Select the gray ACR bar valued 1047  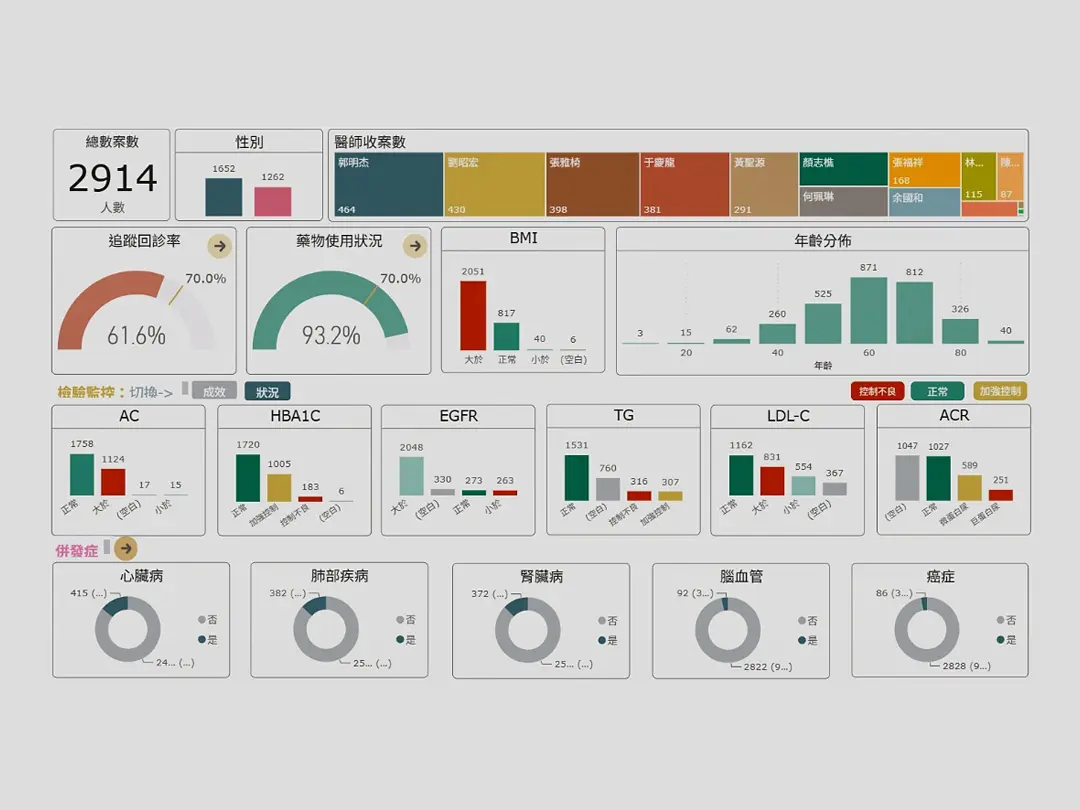point(907,477)
